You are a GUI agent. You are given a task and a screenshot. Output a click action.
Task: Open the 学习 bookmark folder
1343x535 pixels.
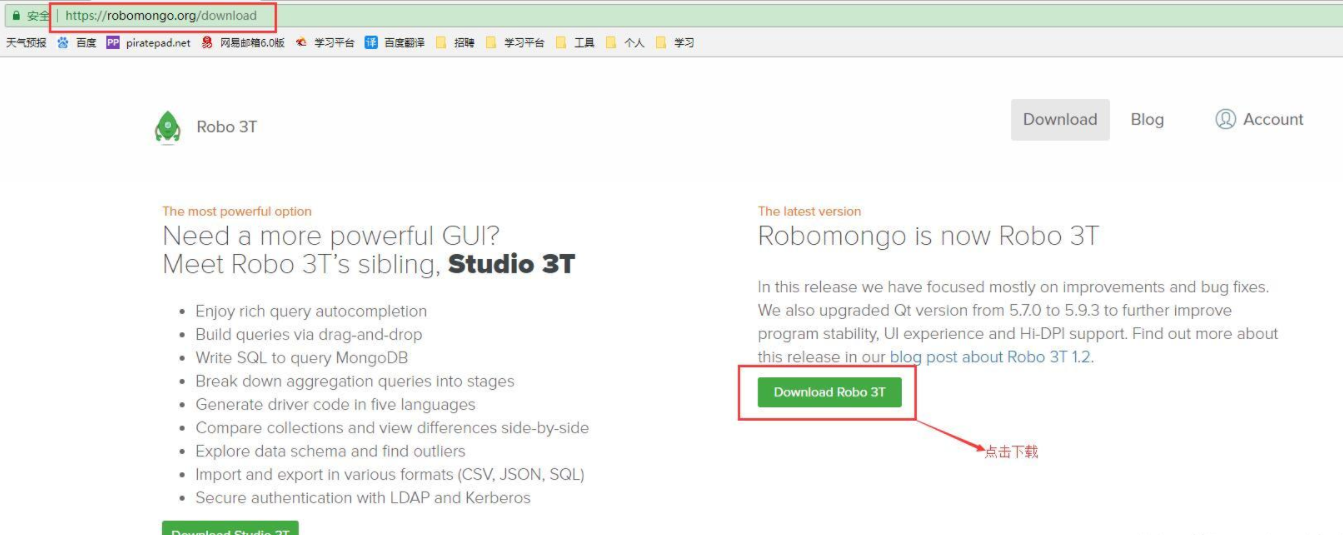coord(675,43)
